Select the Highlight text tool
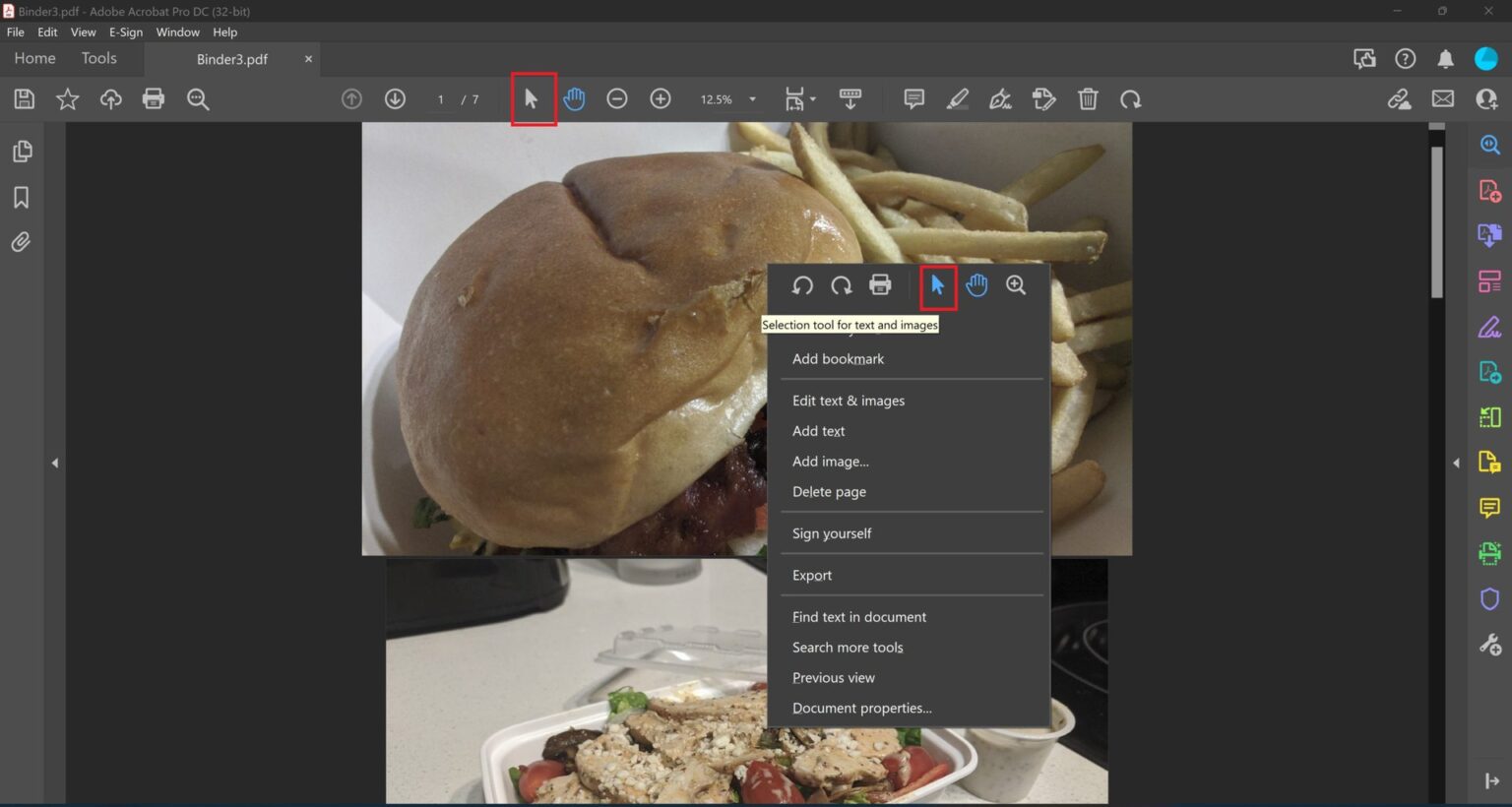1512x807 pixels. pyautogui.click(x=956, y=98)
